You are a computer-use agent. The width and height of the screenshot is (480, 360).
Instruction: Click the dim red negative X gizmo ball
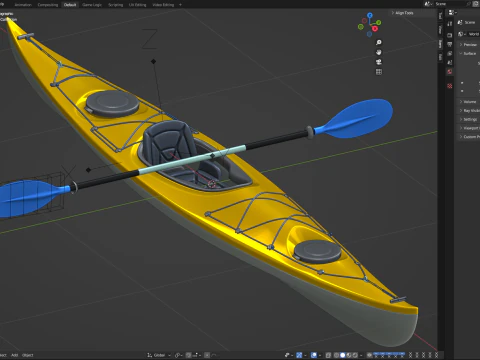click(364, 21)
